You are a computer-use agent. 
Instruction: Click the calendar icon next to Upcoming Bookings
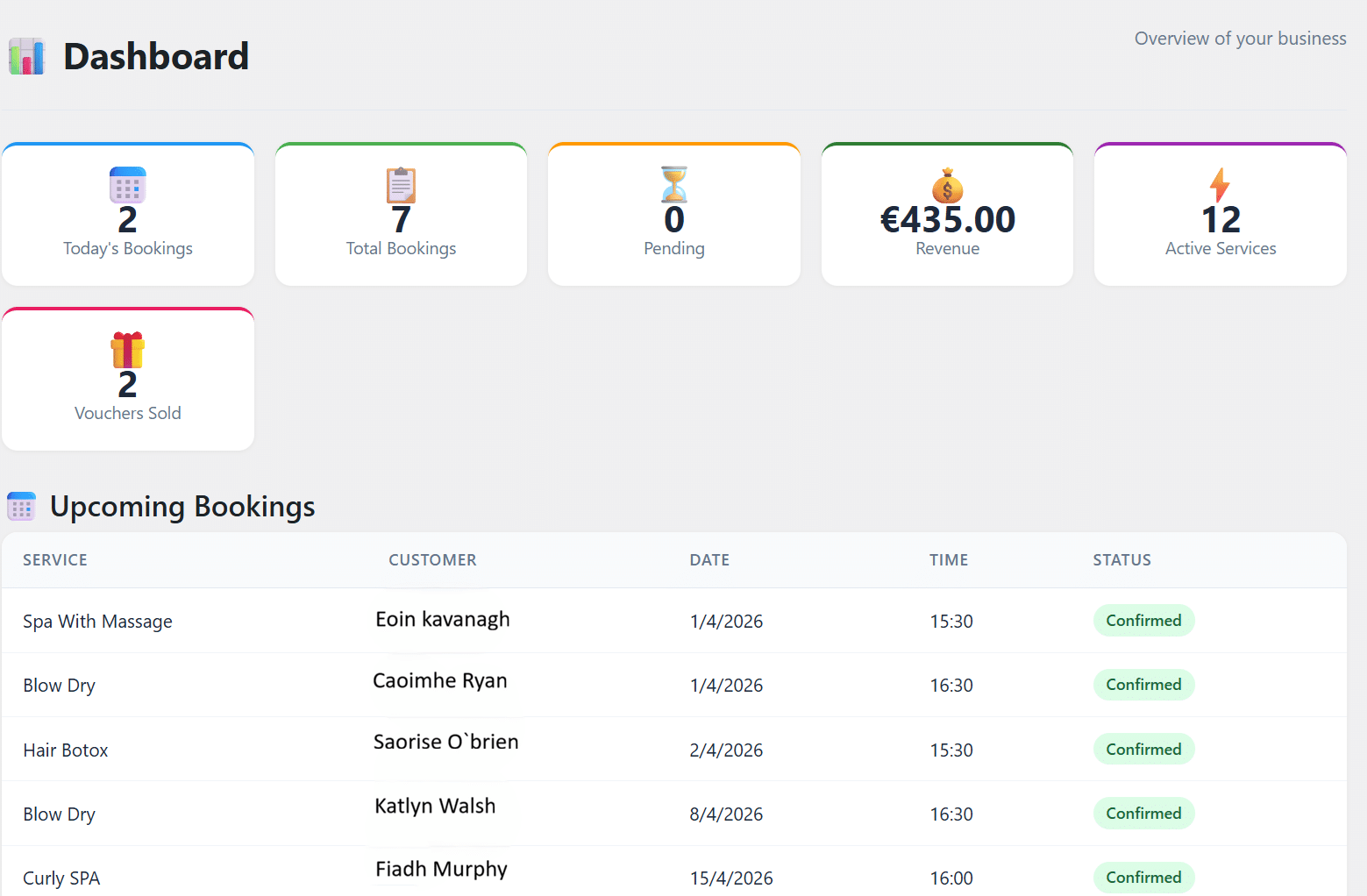21,506
